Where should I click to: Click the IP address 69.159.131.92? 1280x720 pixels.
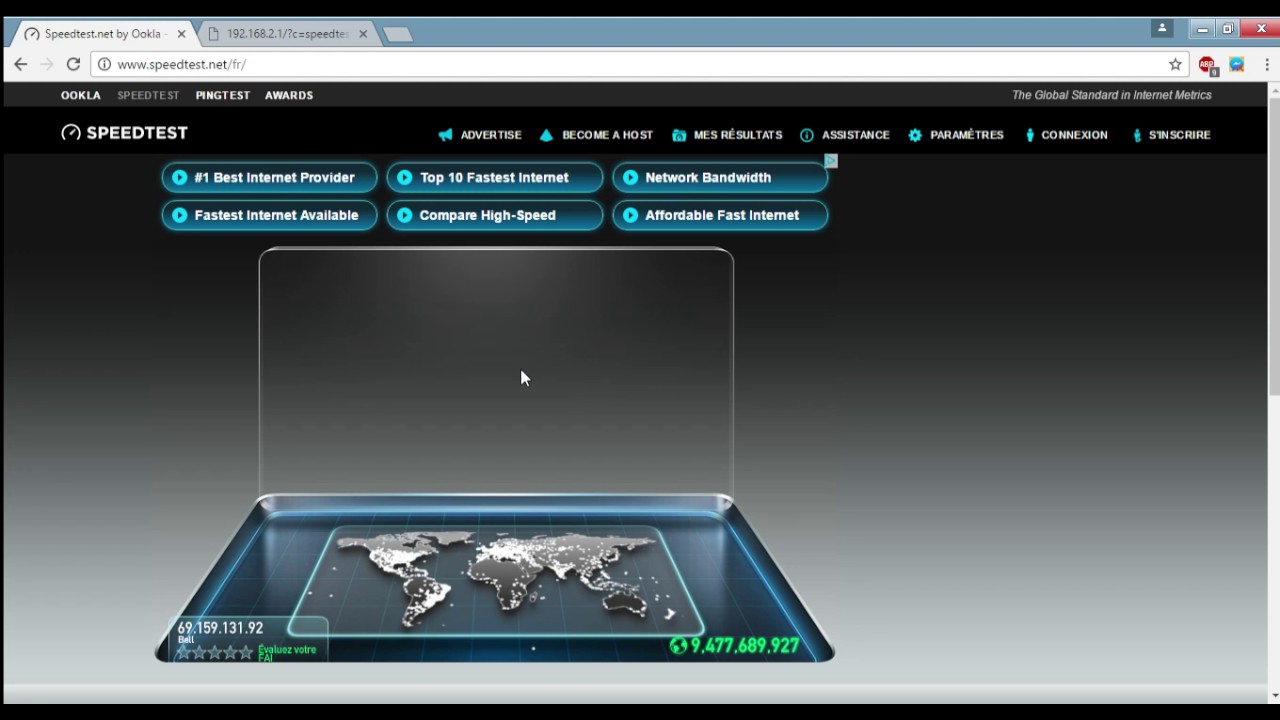221,628
